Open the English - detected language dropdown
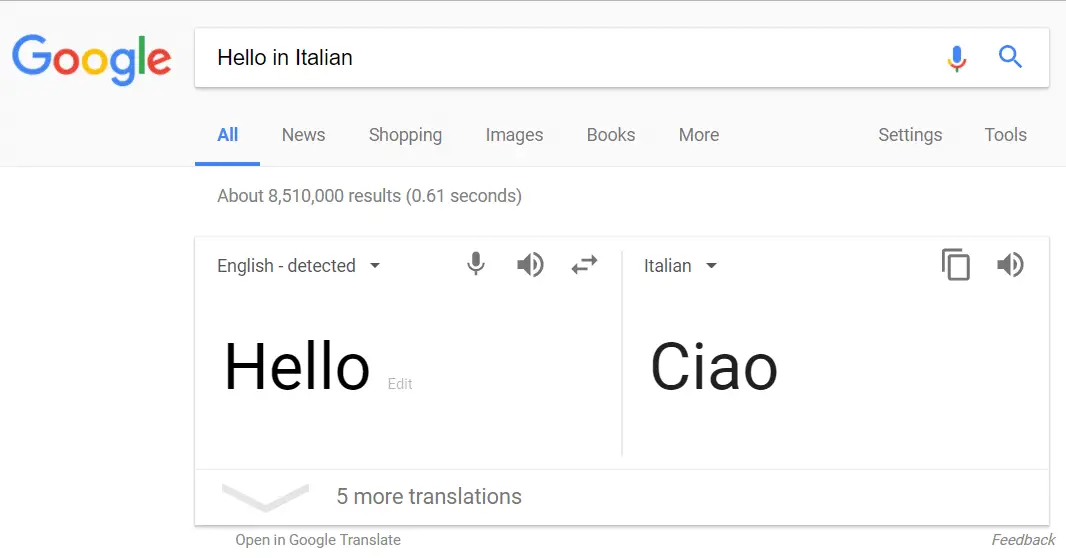The height and width of the screenshot is (558, 1066). (298, 266)
